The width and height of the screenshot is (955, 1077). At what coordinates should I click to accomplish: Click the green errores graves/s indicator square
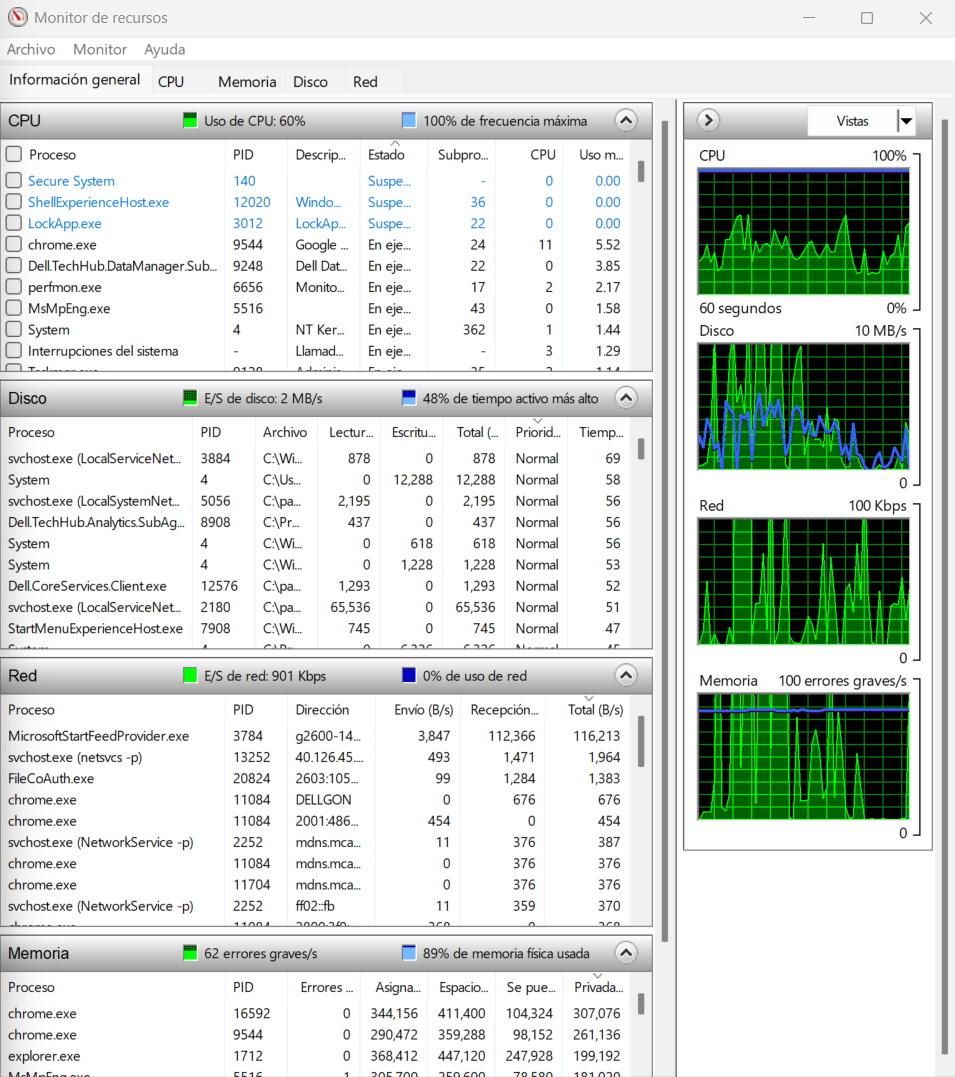point(190,953)
